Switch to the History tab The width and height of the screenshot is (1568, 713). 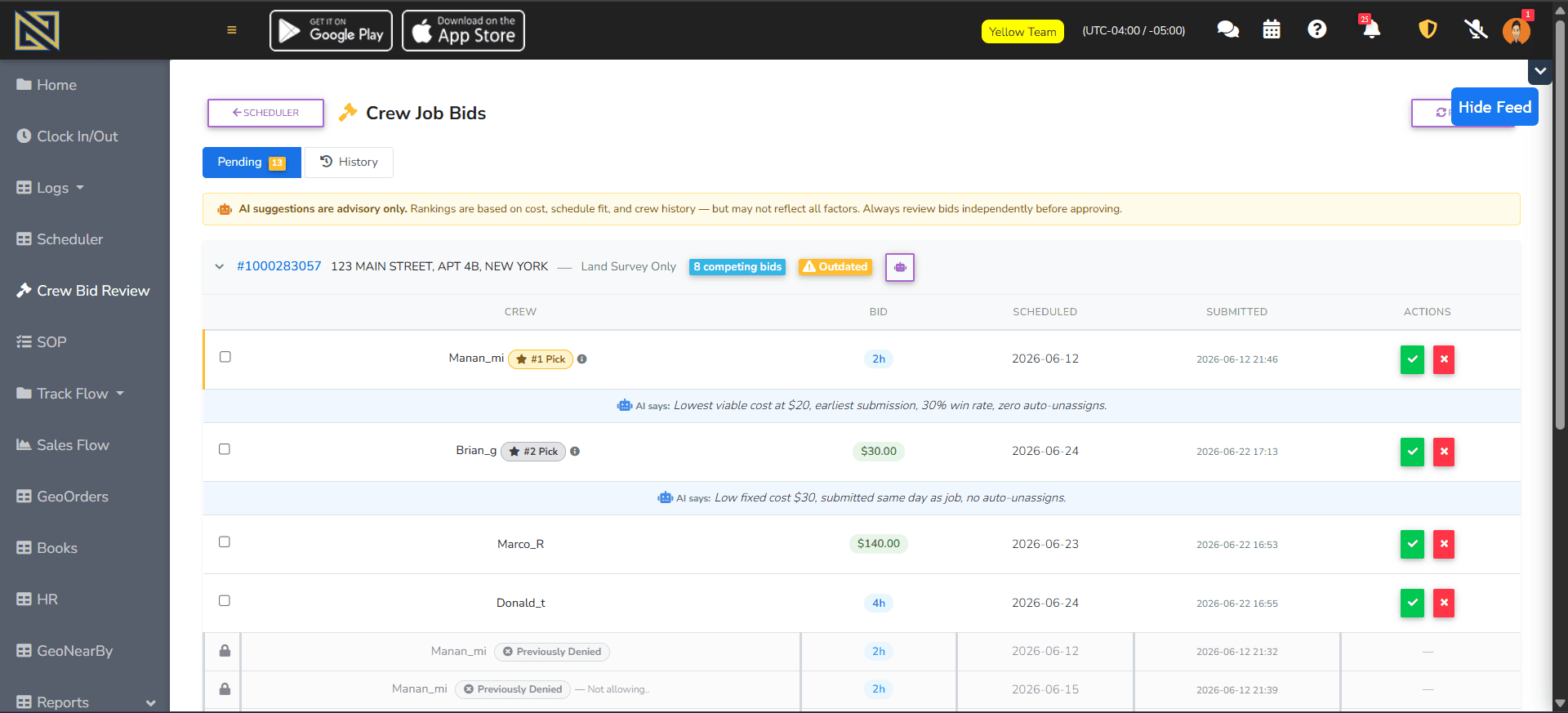tap(349, 162)
